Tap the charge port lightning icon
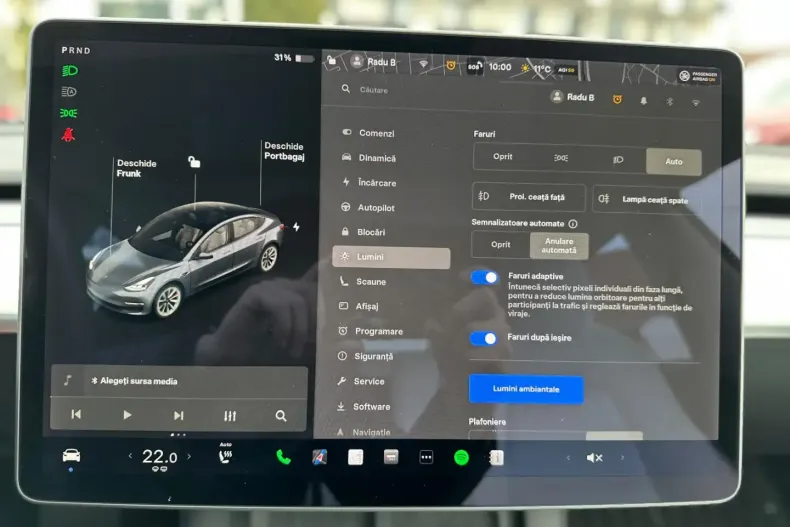This screenshot has height=527, width=790. click(296, 227)
